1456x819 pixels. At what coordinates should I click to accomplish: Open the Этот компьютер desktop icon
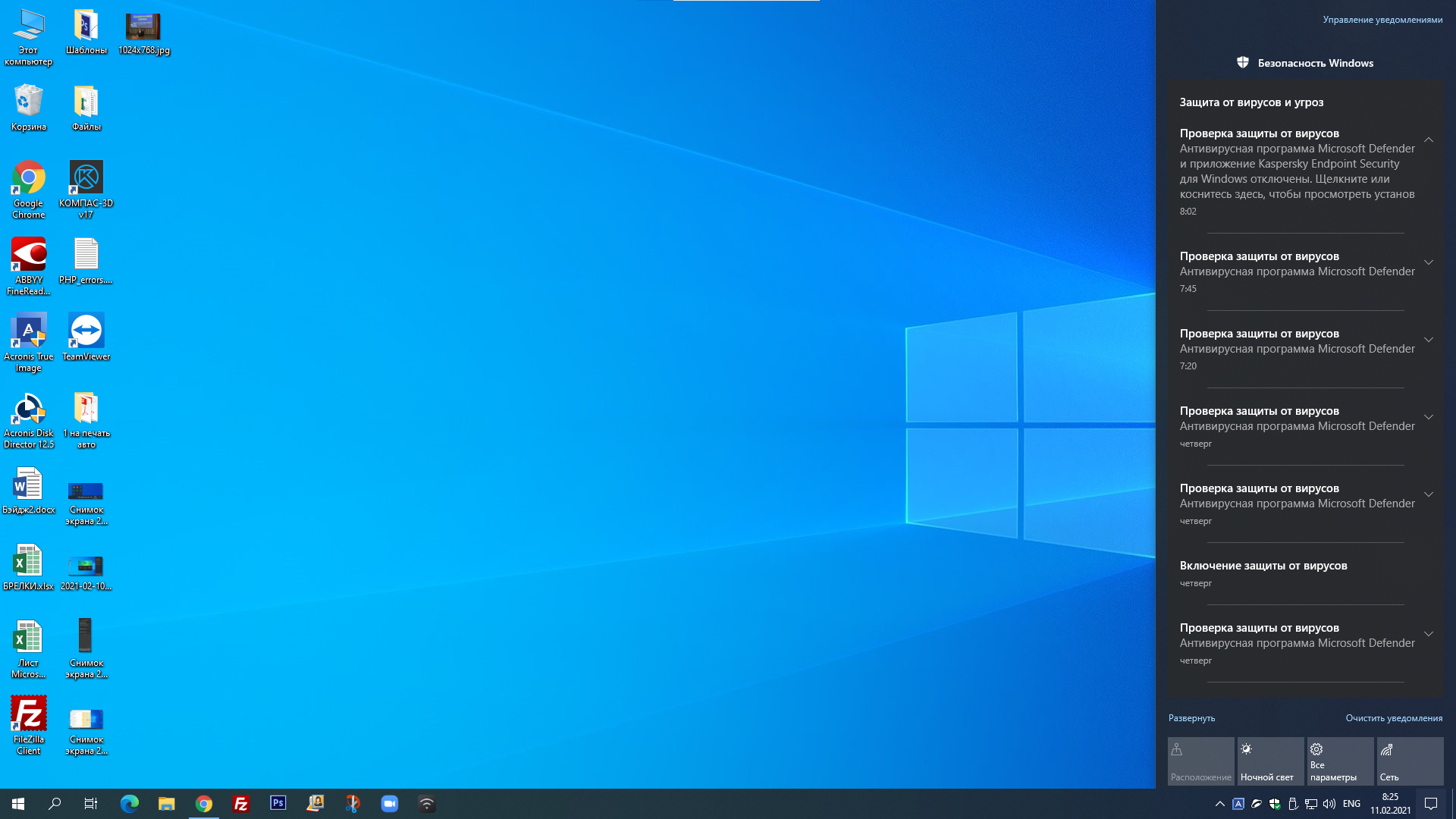[29, 38]
